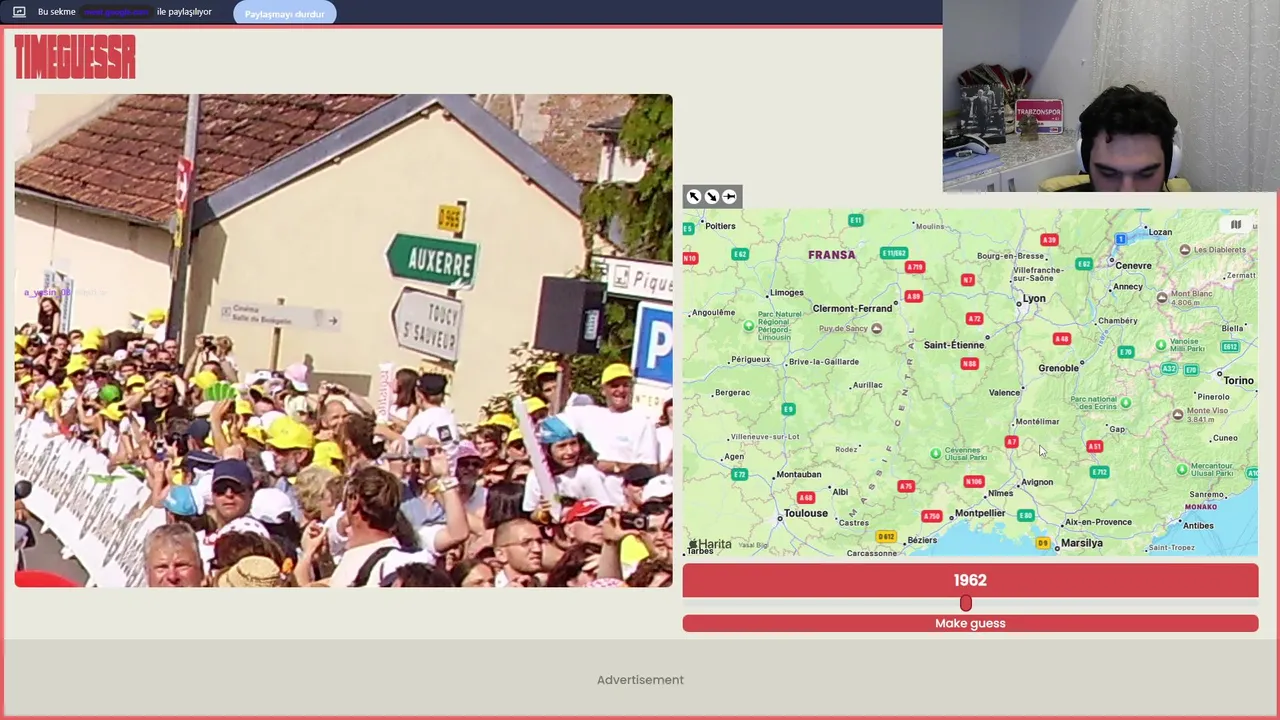Click the 'Yasal Bilgi' map link
Viewport: 1280px width, 720px height.
pos(753,545)
